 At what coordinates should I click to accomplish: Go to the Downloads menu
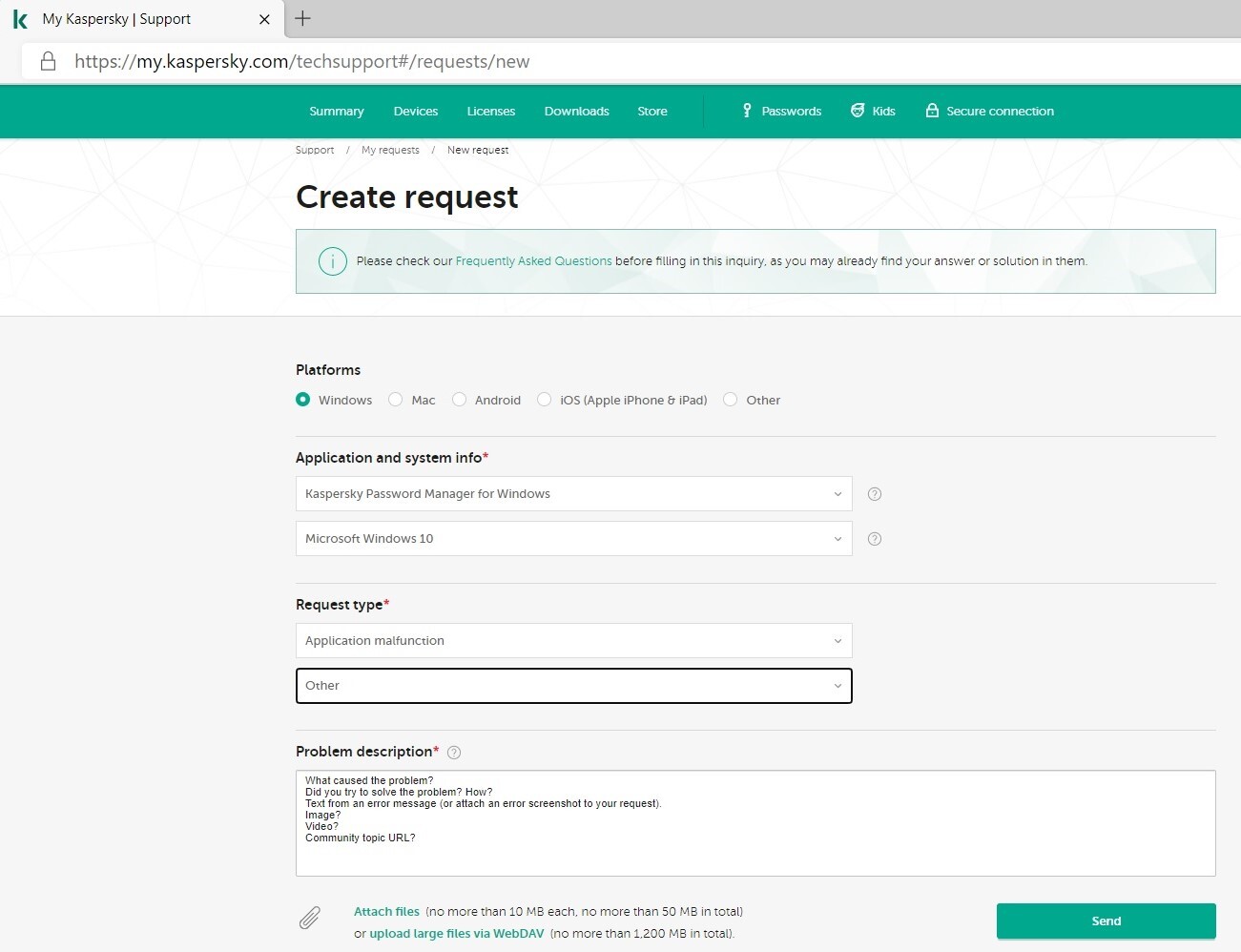point(577,112)
